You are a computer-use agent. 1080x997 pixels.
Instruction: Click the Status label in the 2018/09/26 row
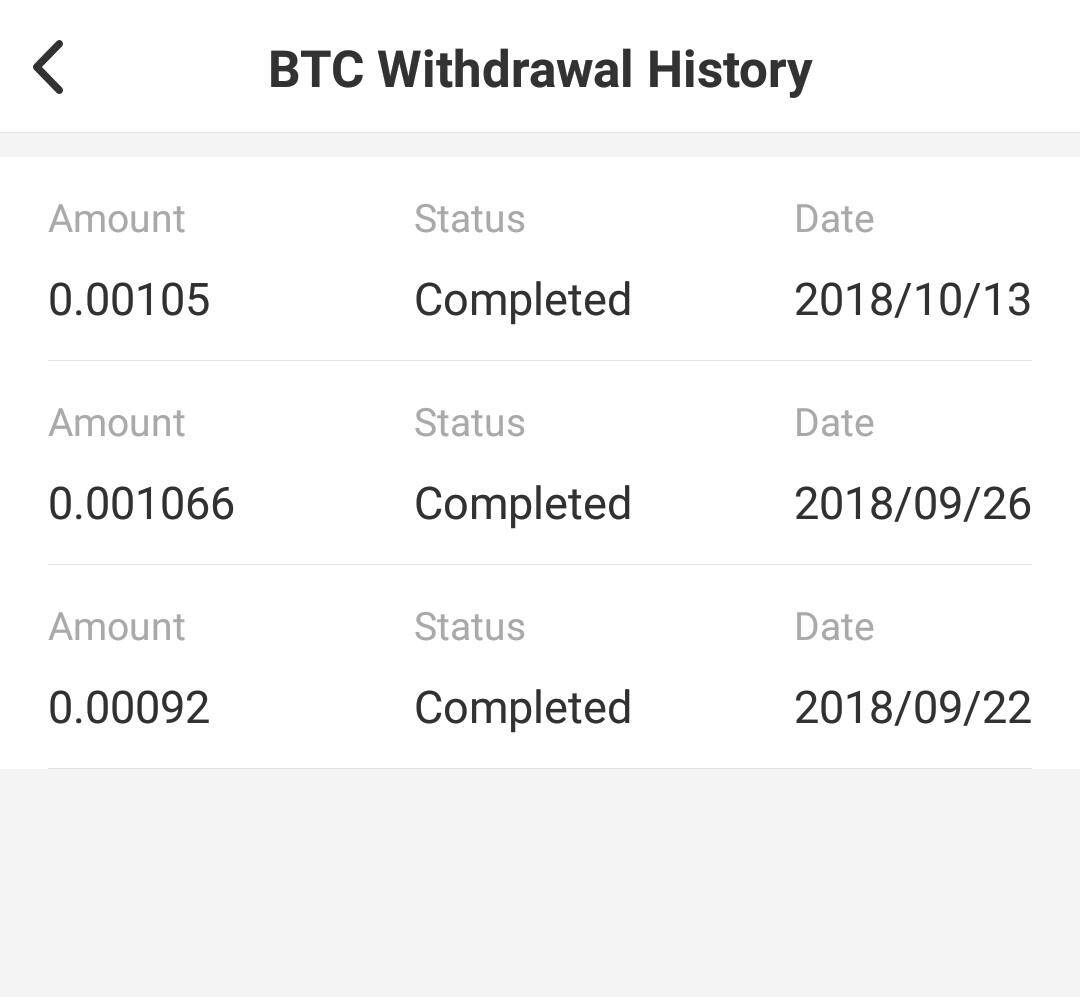[x=469, y=423]
